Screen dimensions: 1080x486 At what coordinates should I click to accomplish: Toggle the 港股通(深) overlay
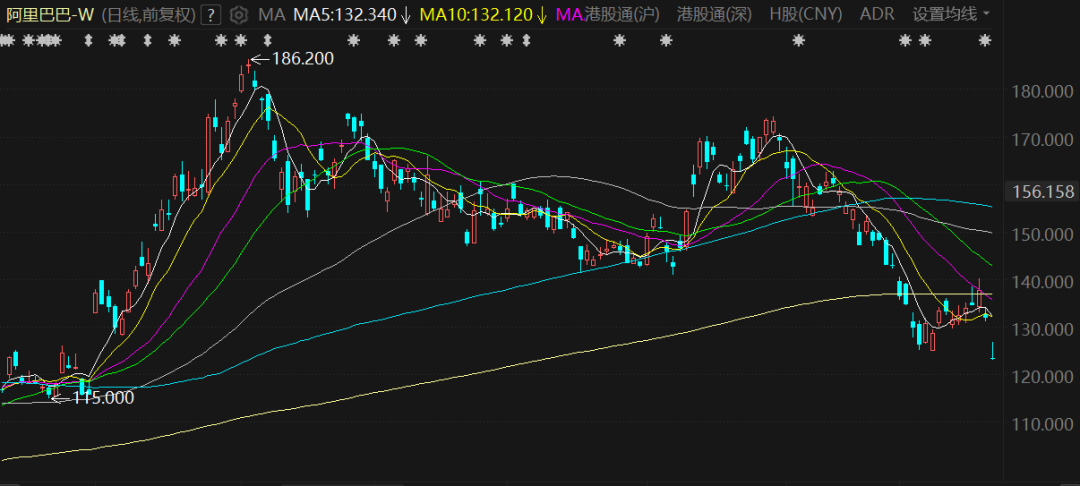pos(714,15)
